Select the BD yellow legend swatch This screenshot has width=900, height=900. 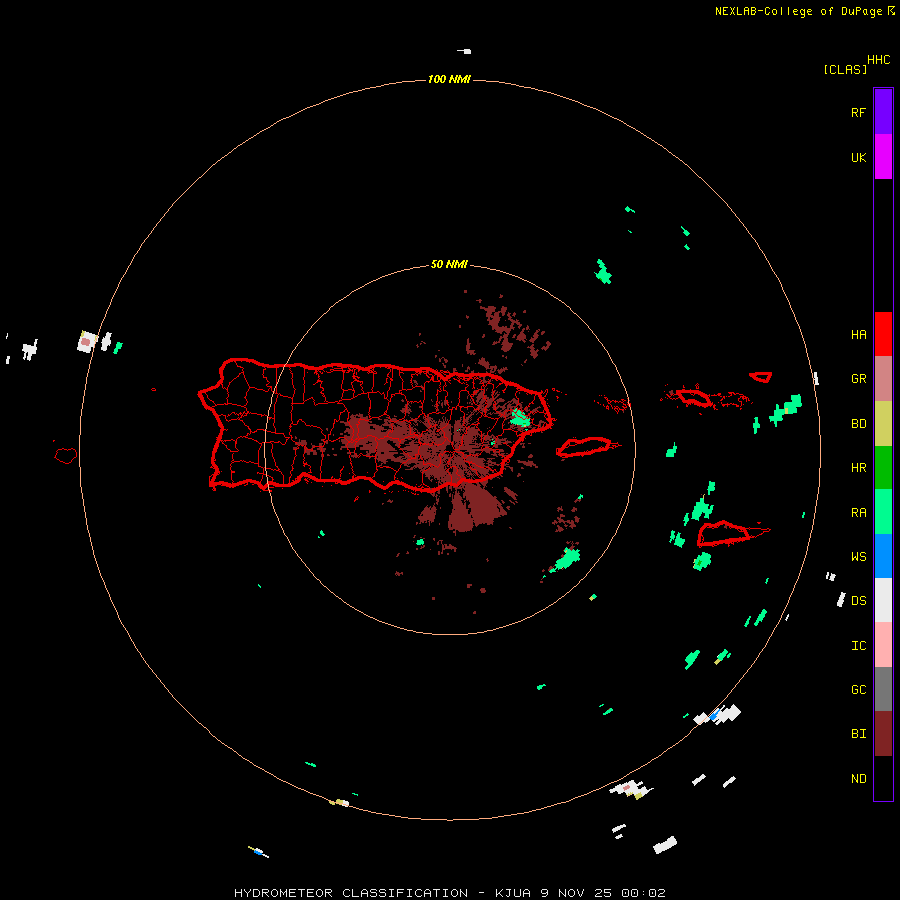coord(883,424)
